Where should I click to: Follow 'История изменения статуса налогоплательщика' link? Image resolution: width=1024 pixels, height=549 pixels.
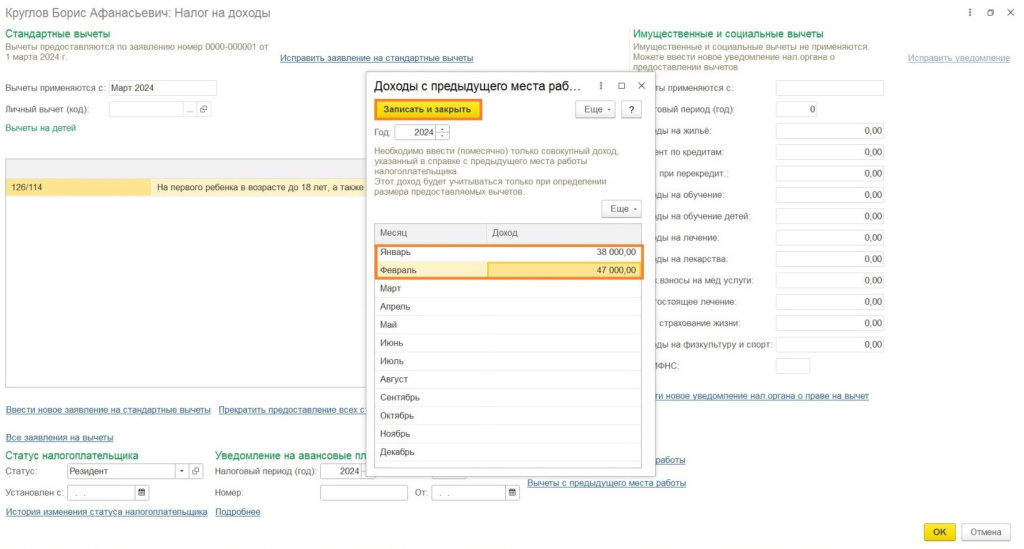[x=106, y=512]
